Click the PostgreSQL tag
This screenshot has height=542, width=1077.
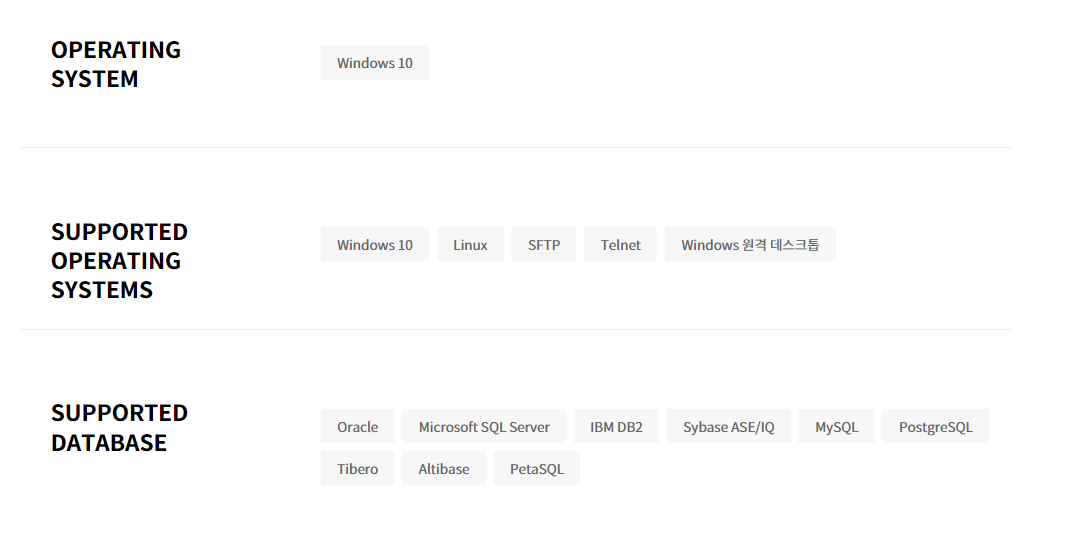[935, 427]
